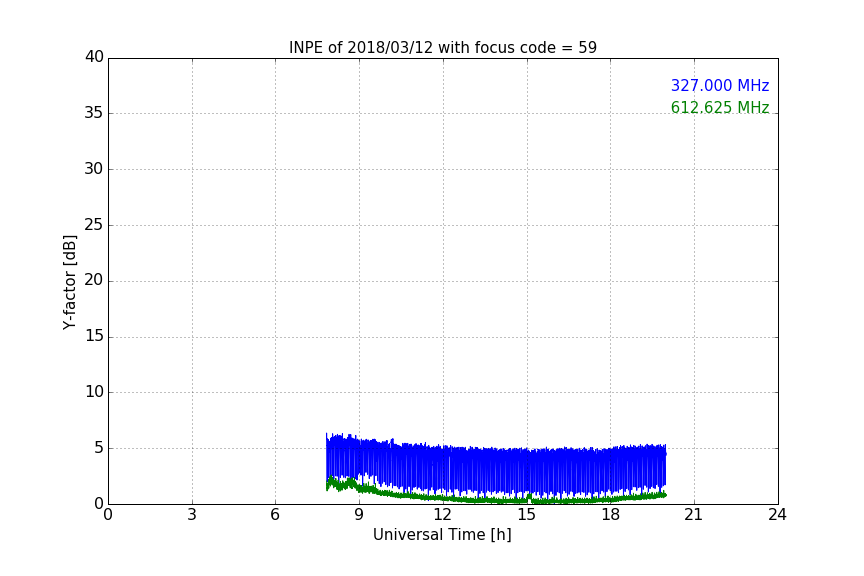This screenshot has height=576, width=864.
Task: Click x-axis tick label '9'
Action: tap(359, 515)
